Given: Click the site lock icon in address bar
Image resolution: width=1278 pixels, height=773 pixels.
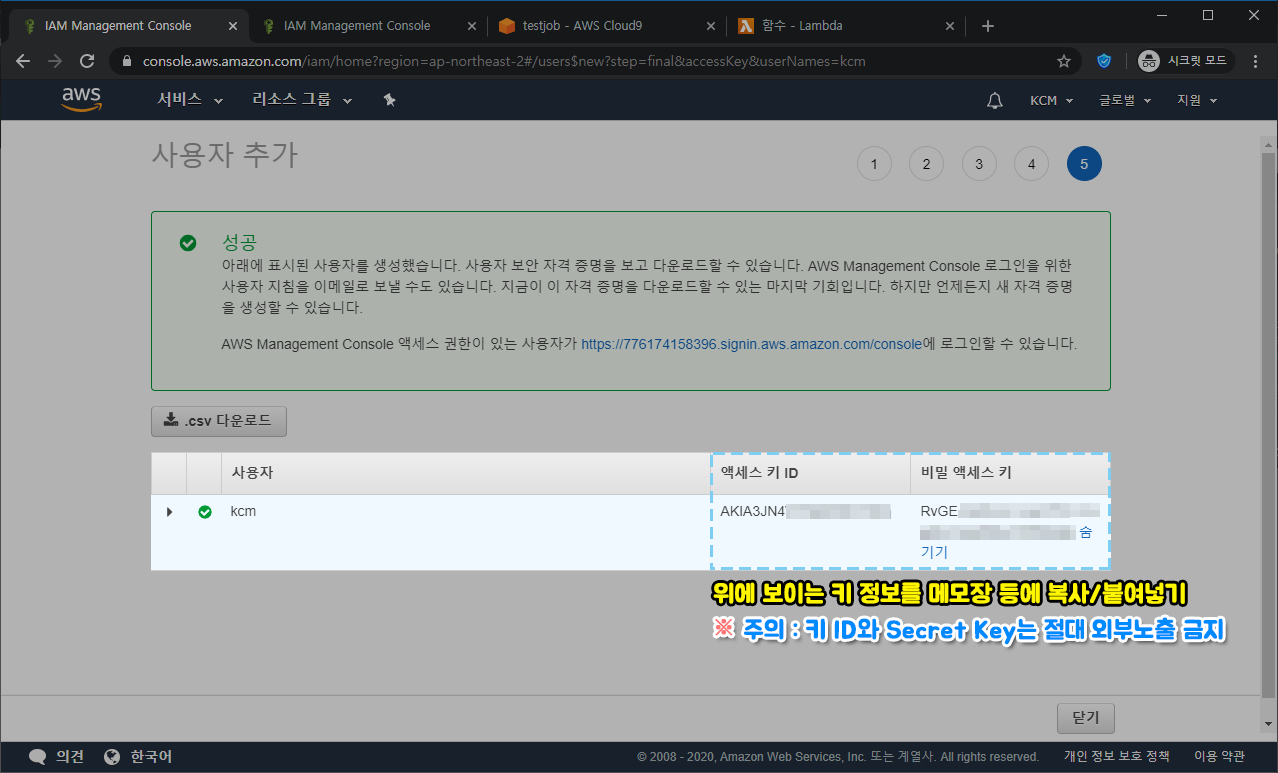Looking at the screenshot, I should click(126, 61).
